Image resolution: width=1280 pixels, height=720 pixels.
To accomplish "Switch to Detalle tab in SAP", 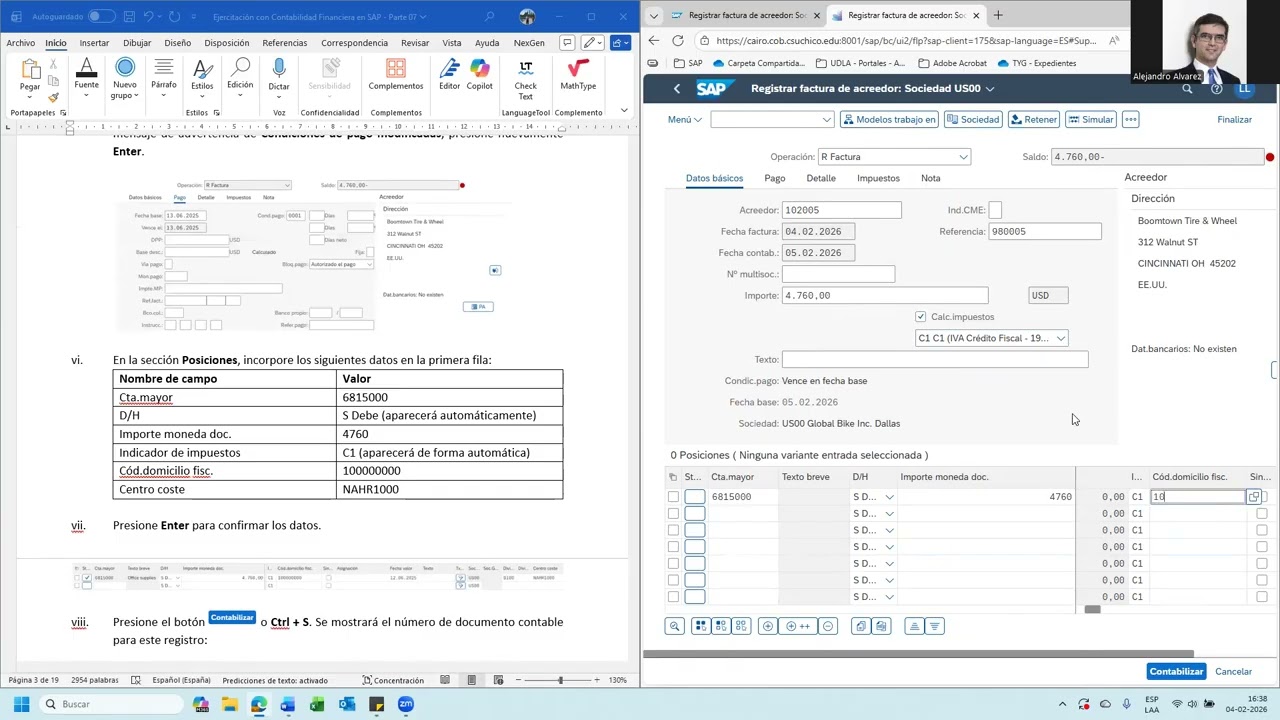I will tap(821, 178).
